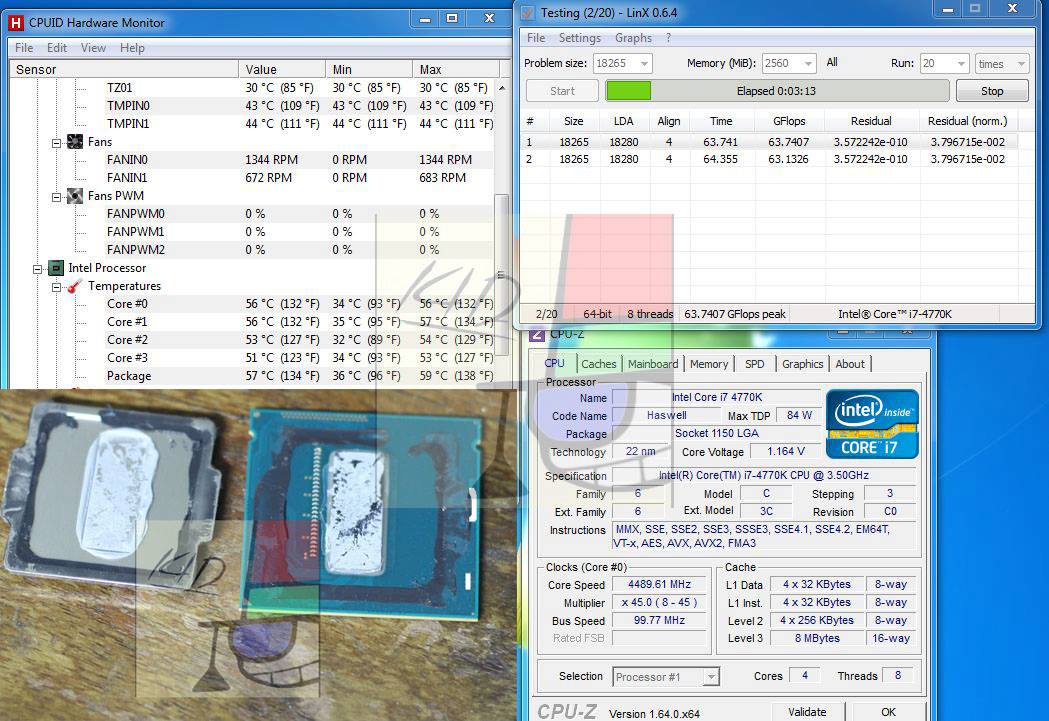The image size is (1049, 721).
Task: Click the Specification field in CPU-Z
Action: (x=763, y=475)
